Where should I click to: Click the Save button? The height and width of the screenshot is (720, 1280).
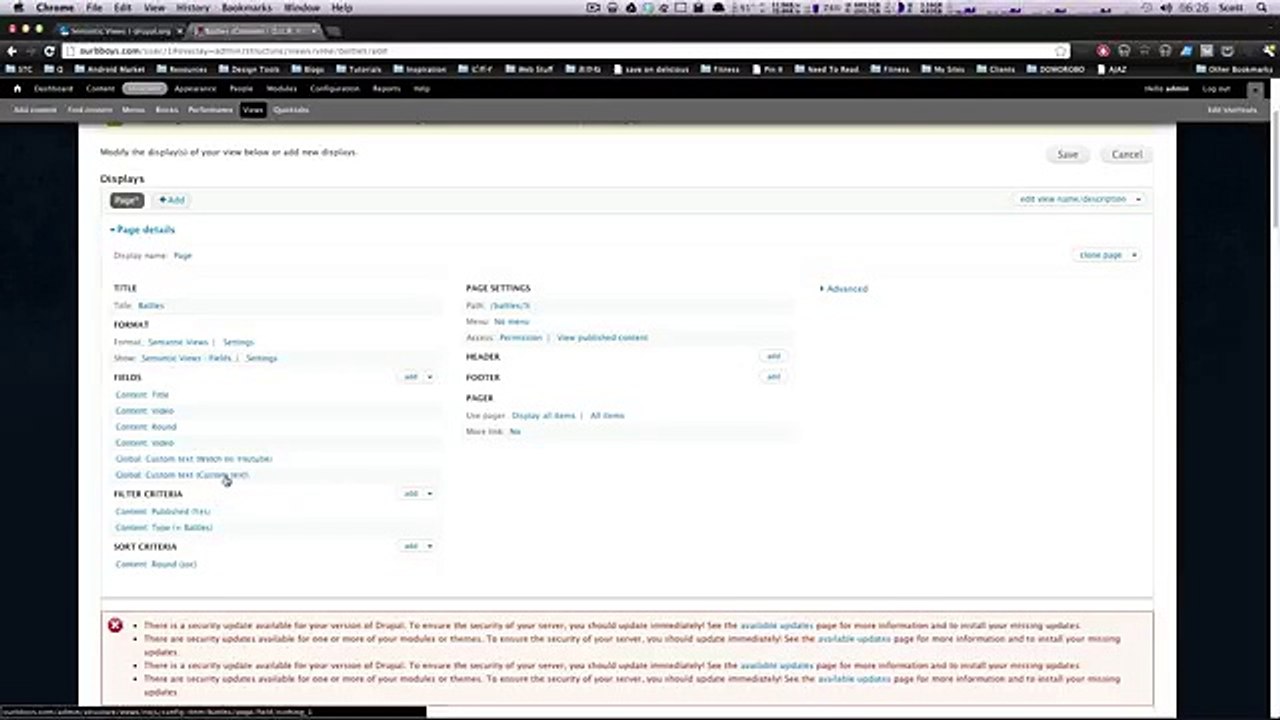pos(1068,154)
